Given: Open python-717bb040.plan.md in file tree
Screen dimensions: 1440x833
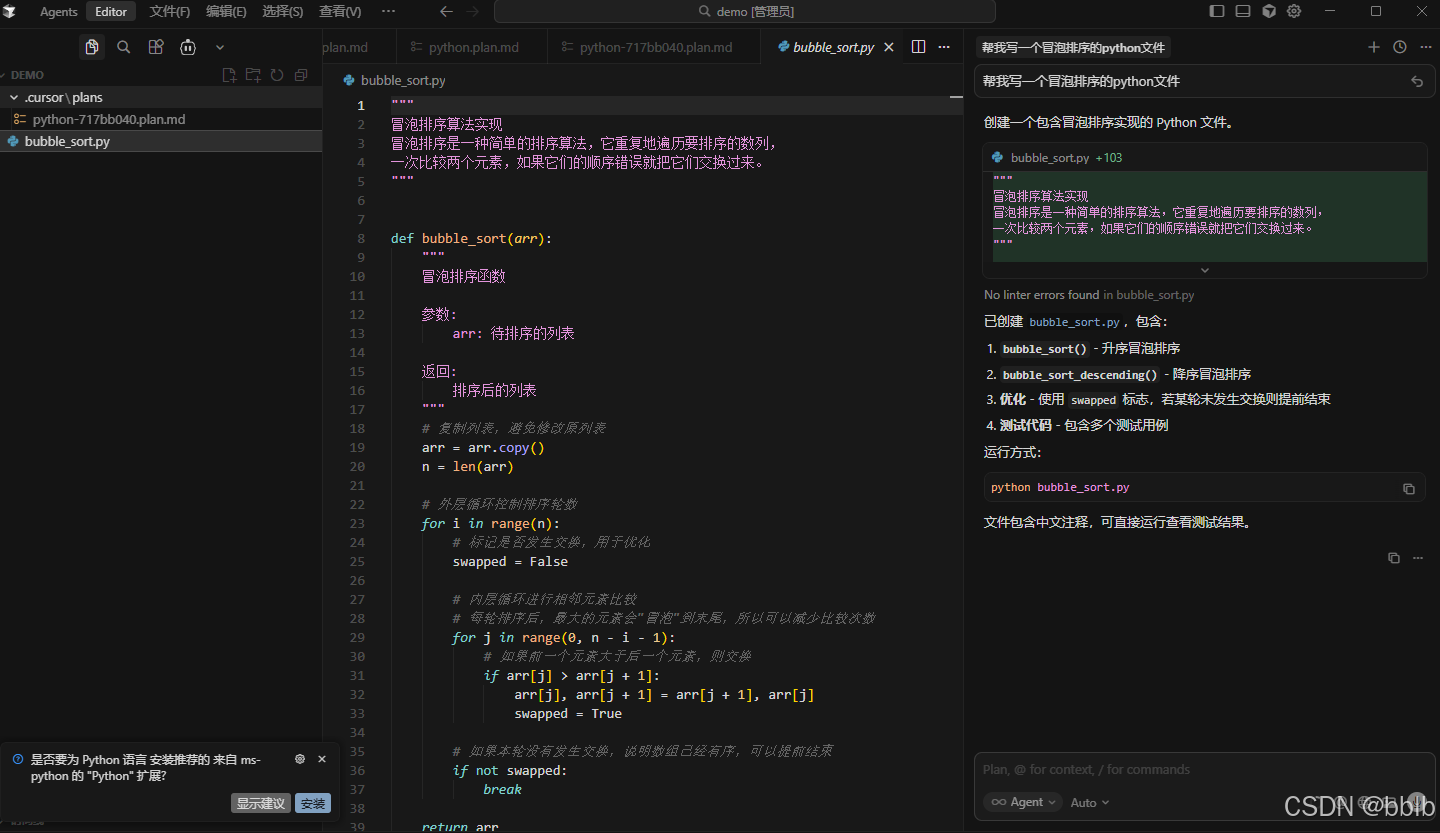Looking at the screenshot, I should 161,119.
